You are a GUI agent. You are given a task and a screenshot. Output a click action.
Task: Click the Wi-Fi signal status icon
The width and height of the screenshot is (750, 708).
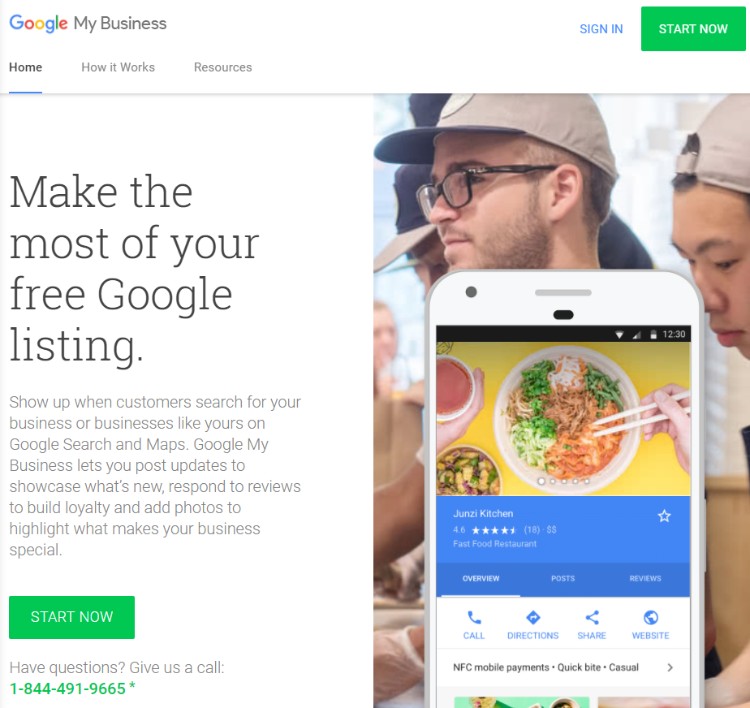(619, 334)
